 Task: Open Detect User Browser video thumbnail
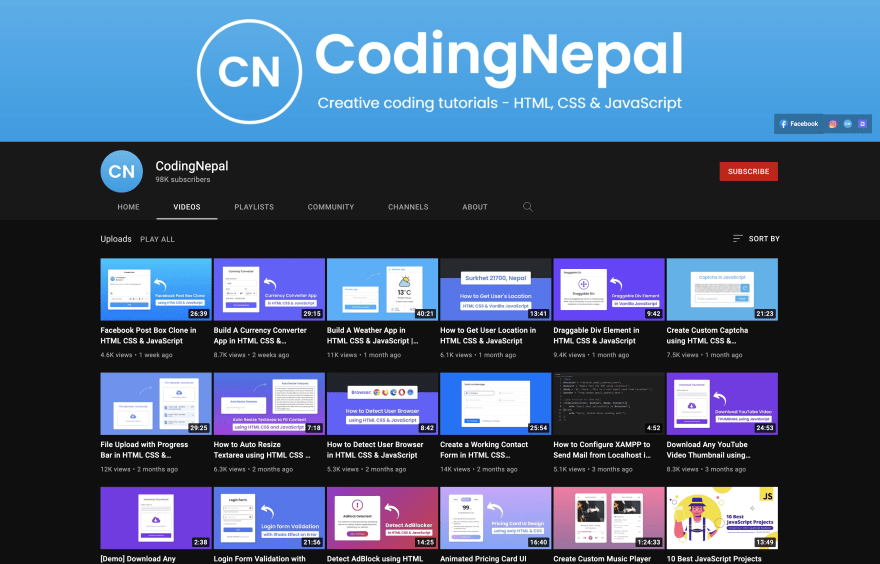(382, 403)
